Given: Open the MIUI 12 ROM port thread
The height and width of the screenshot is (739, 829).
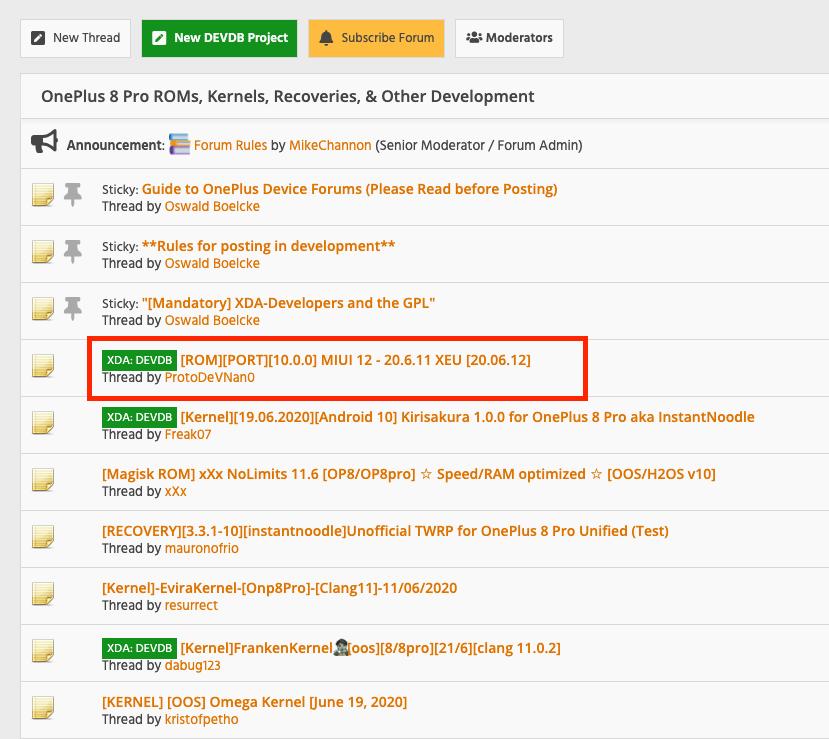Looking at the screenshot, I should tap(355, 360).
